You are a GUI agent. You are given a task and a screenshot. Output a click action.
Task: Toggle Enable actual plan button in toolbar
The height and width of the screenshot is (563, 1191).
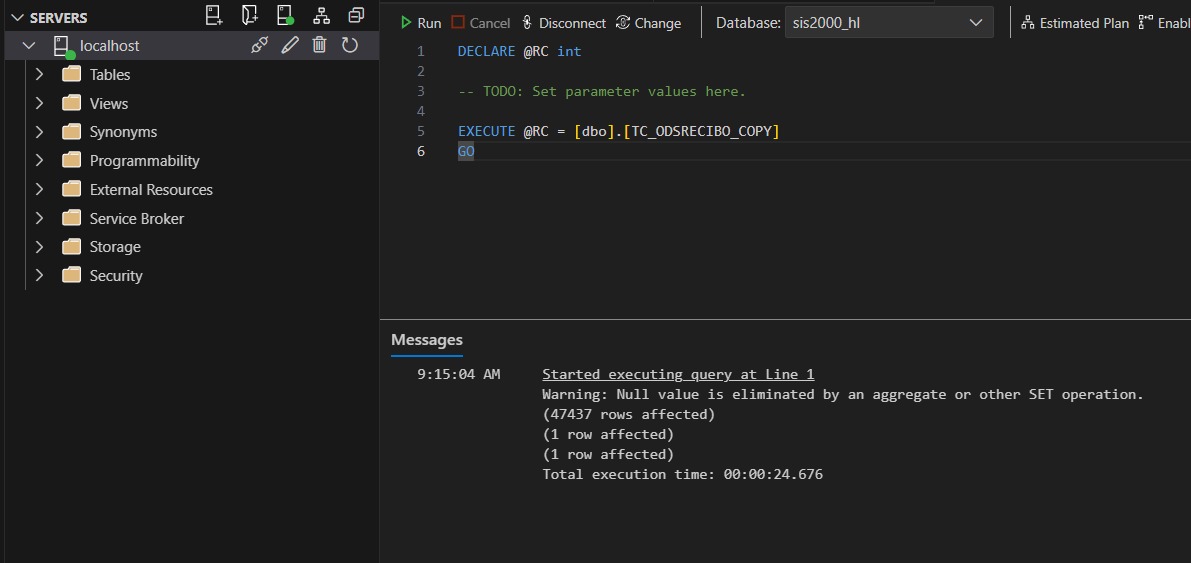[x=1164, y=23]
